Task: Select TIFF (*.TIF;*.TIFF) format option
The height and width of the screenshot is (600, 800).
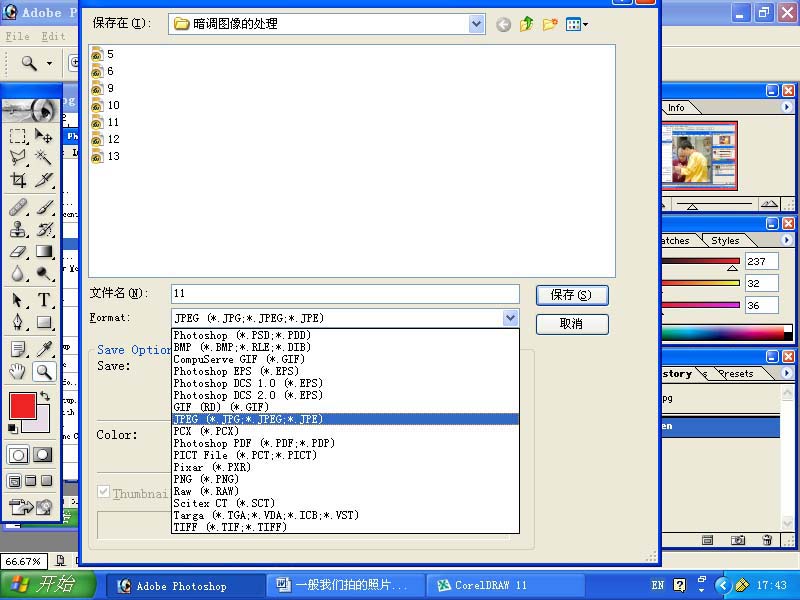Action: [230, 527]
